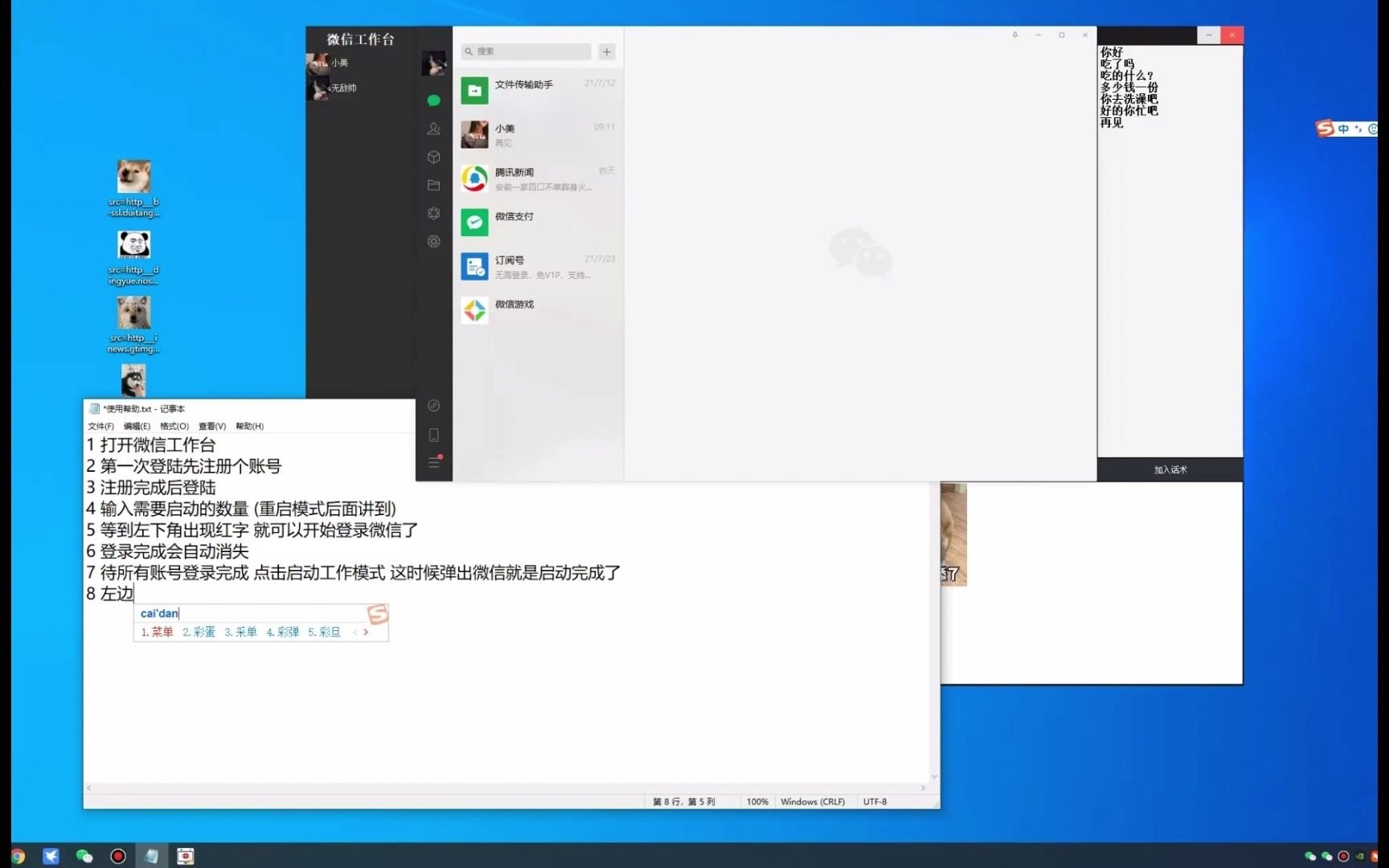Click the 文件传输助手 green folder avatar
Viewport: 1389px width, 868px height.
click(474, 90)
